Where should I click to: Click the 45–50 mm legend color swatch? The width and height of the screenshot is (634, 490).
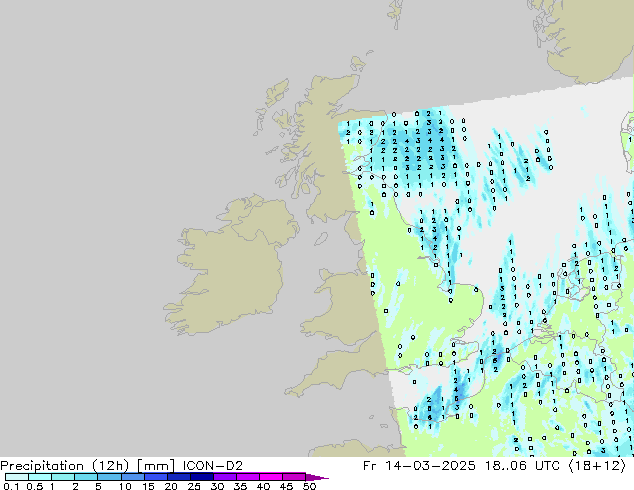(x=294, y=477)
